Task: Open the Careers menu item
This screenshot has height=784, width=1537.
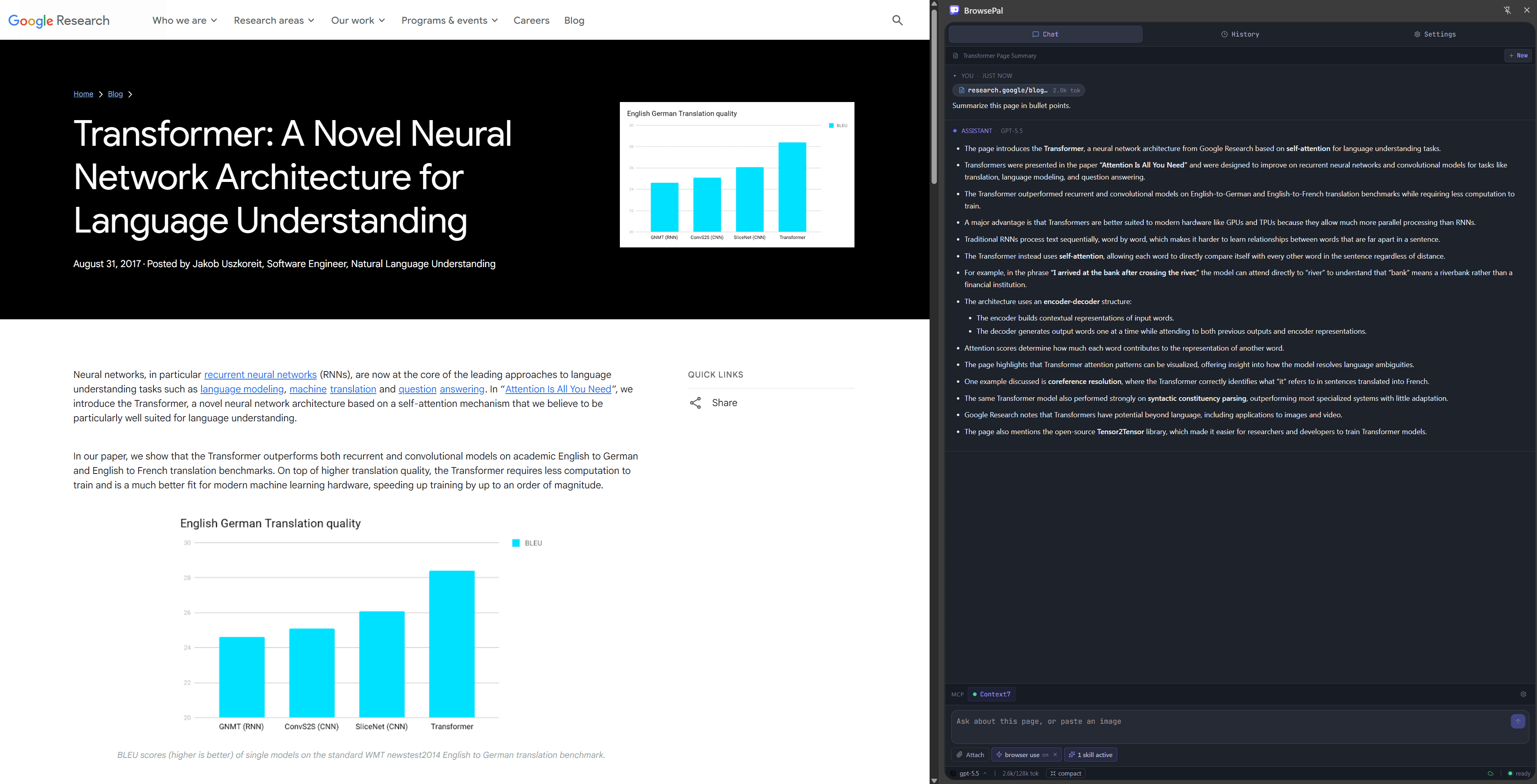Action: (x=531, y=20)
